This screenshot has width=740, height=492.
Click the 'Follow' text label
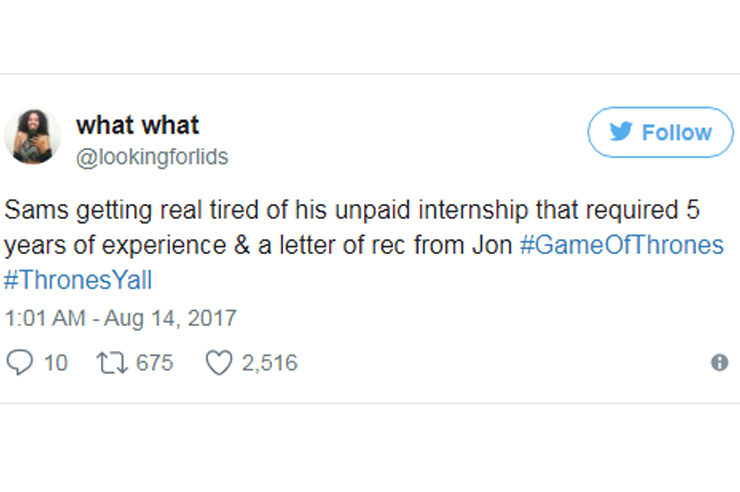[676, 133]
